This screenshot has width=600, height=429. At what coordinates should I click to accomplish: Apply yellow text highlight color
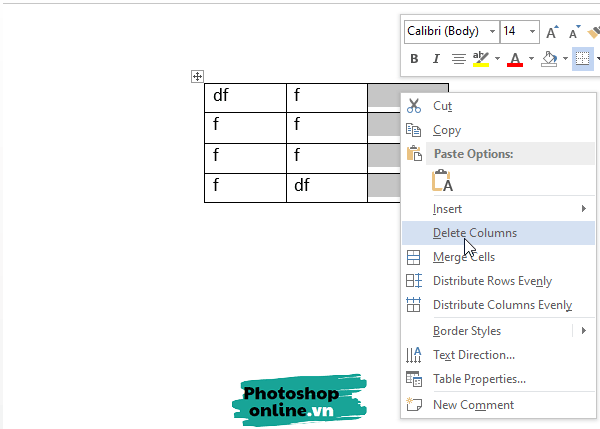point(481,60)
